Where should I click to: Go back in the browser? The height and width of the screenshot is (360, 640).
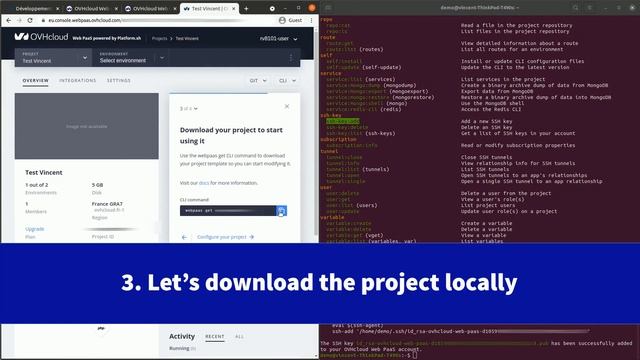point(9,20)
